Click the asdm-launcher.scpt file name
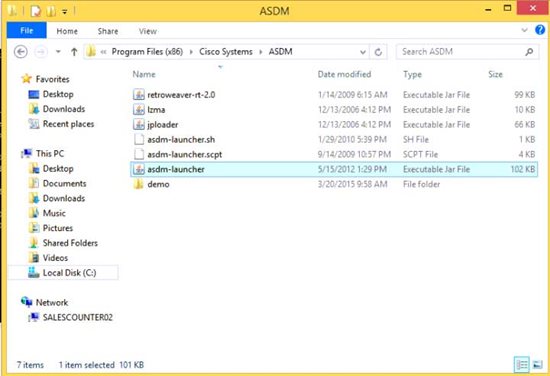Screen dimensions: 550x376 [185, 155]
